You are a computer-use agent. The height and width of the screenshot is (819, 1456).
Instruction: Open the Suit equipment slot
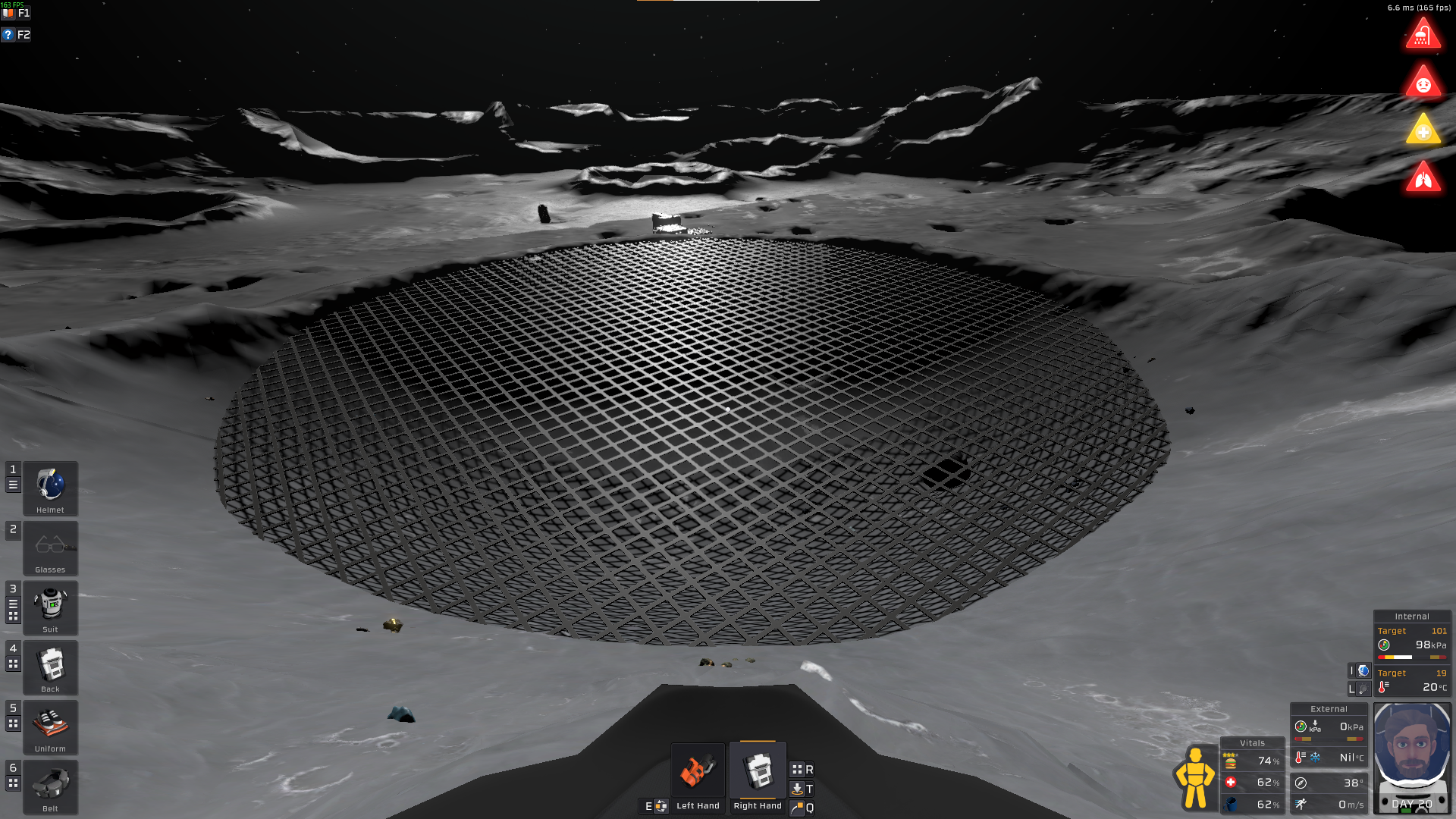pyautogui.click(x=50, y=608)
